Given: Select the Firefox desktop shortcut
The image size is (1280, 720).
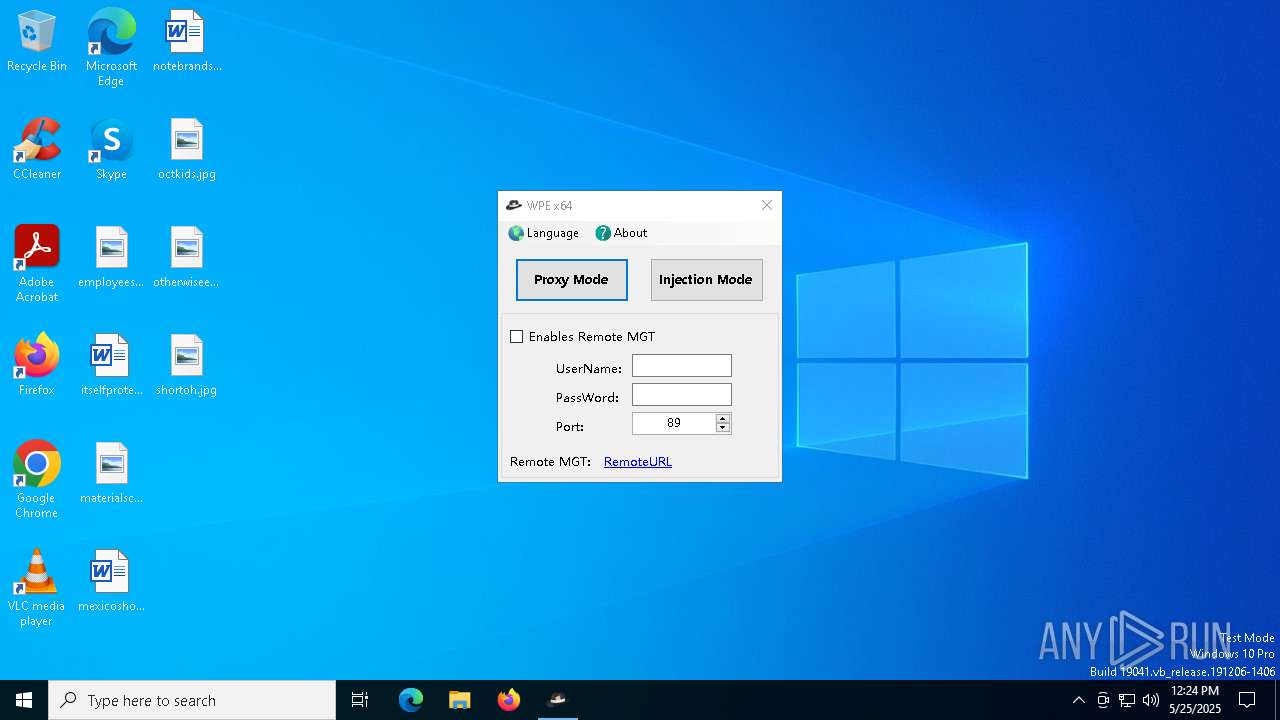Looking at the screenshot, I should tap(37, 365).
